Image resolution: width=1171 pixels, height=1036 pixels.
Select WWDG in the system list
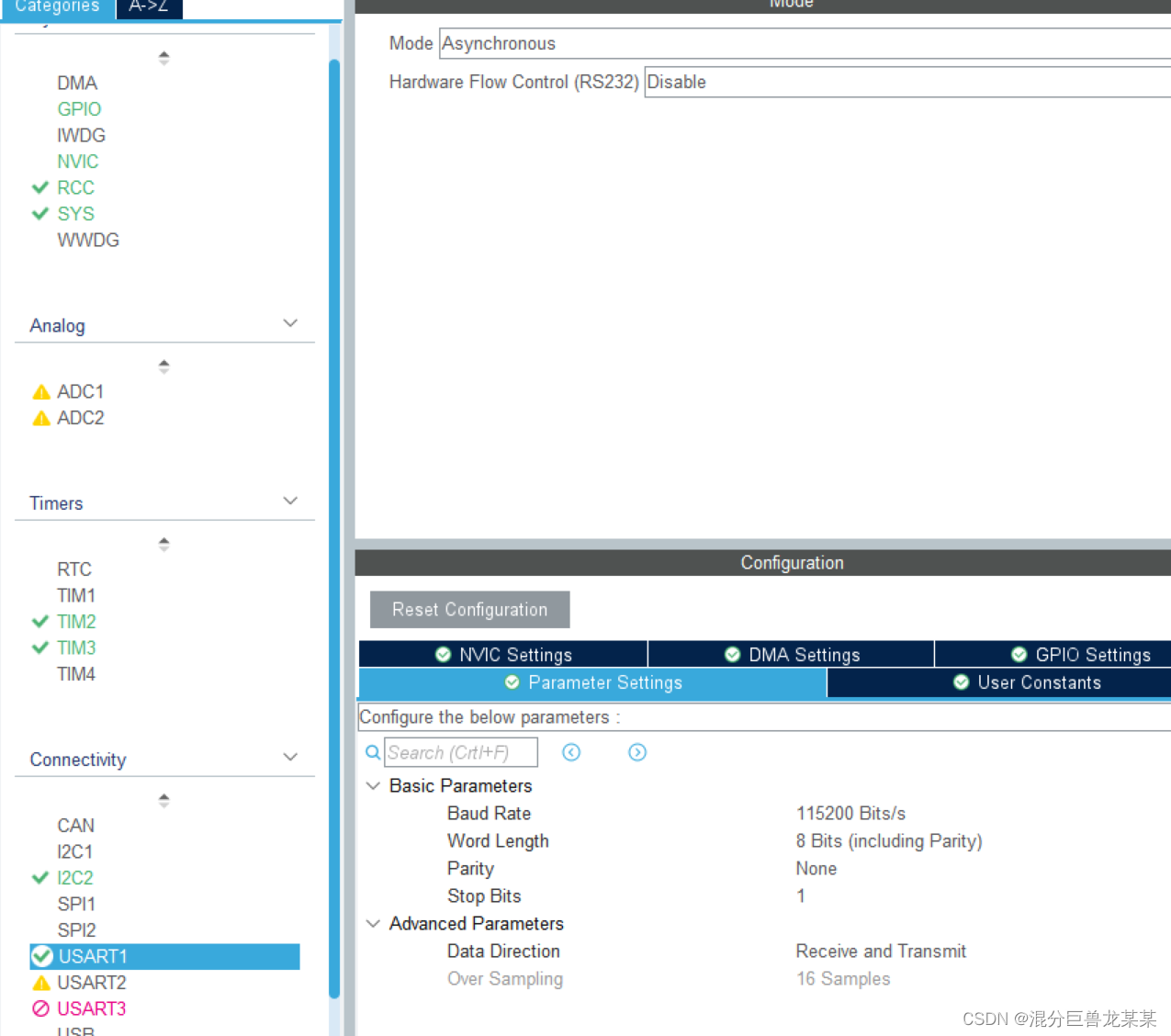point(88,240)
